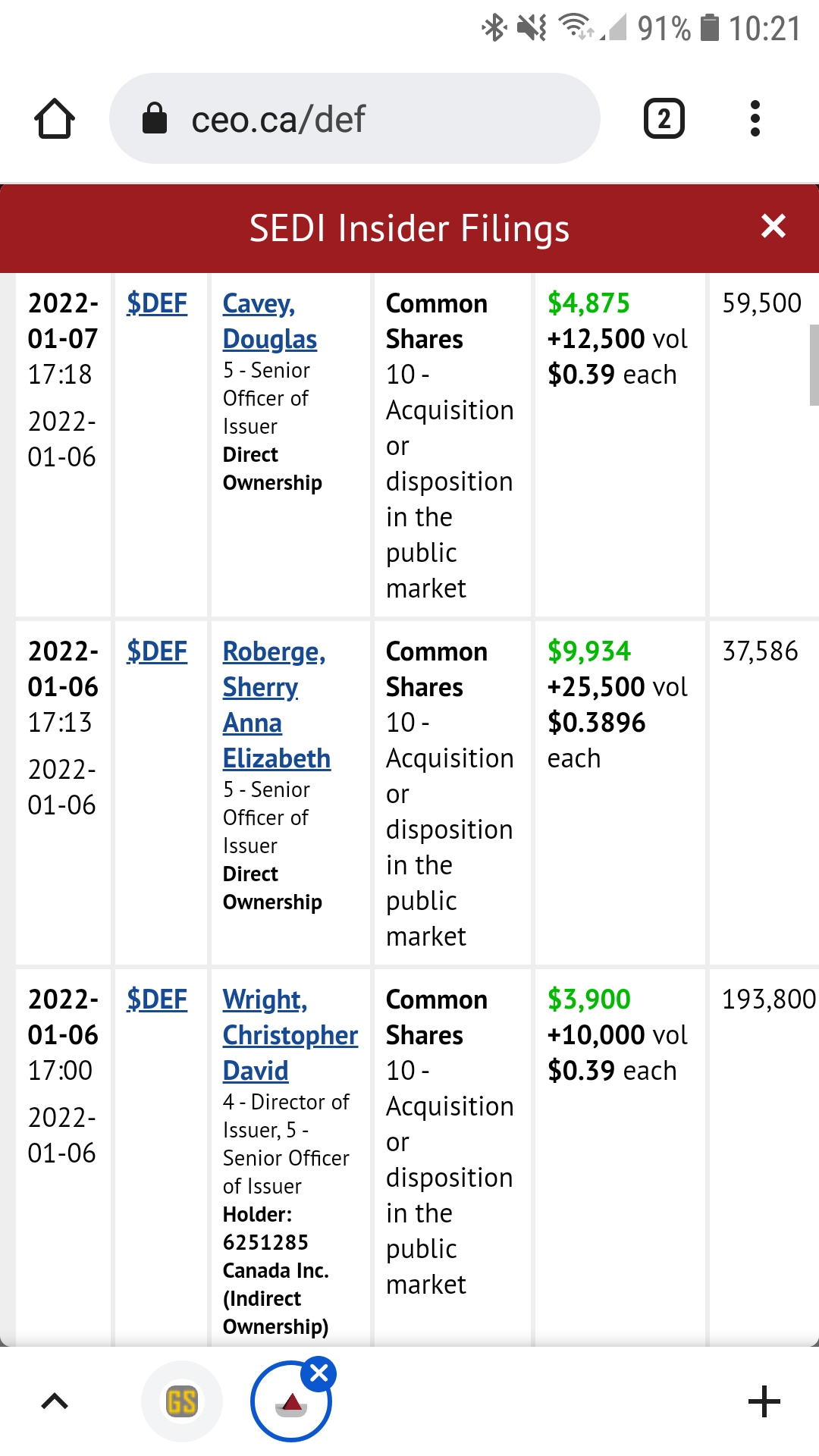Close the active tab with blue X
Viewport: 819px width, 1456px height.
319,1373
